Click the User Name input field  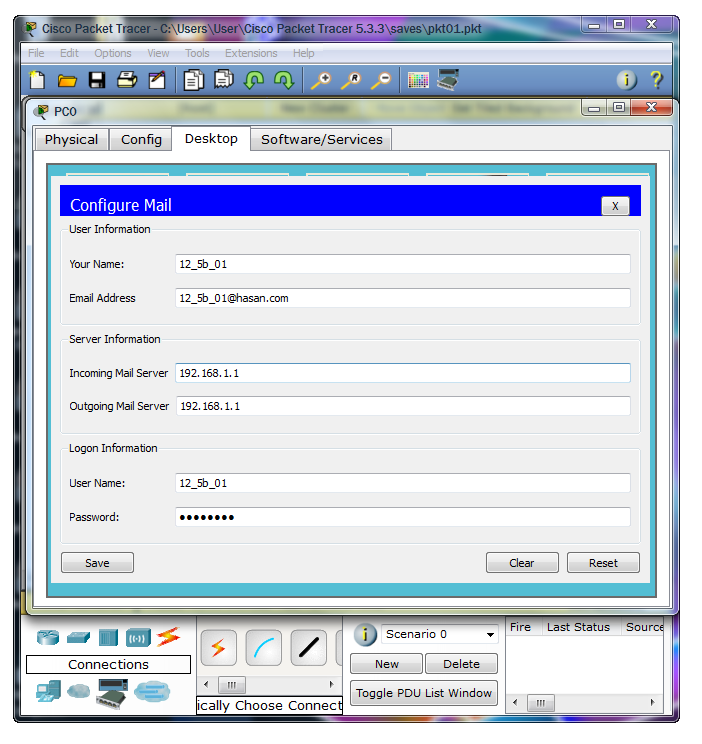[x=402, y=483]
